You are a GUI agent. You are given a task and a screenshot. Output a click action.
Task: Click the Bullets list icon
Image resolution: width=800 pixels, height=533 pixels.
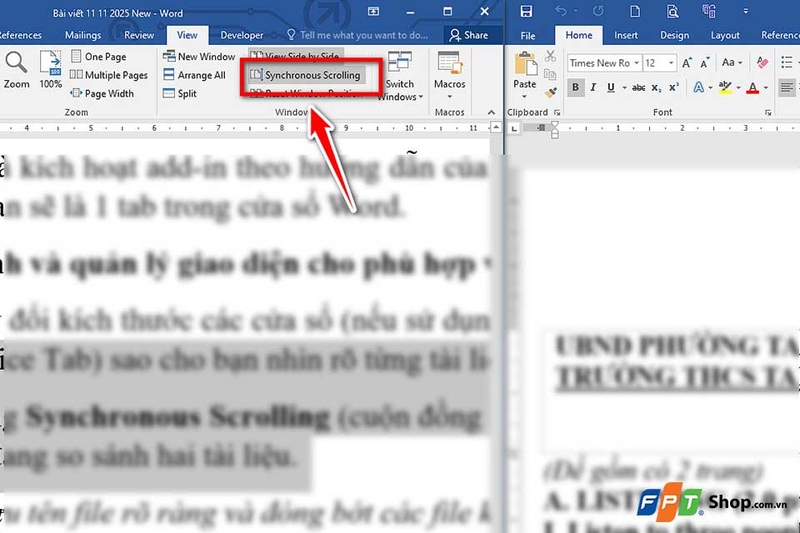[786, 63]
